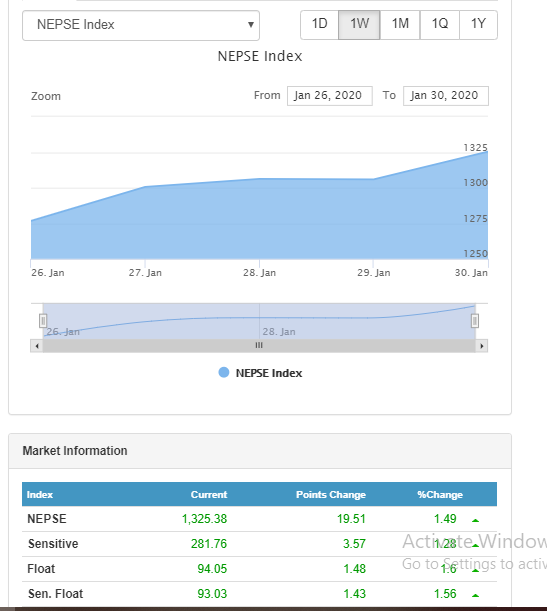The height and width of the screenshot is (611, 547).
Task: Grab the left navigator range handle
Action: 43,321
